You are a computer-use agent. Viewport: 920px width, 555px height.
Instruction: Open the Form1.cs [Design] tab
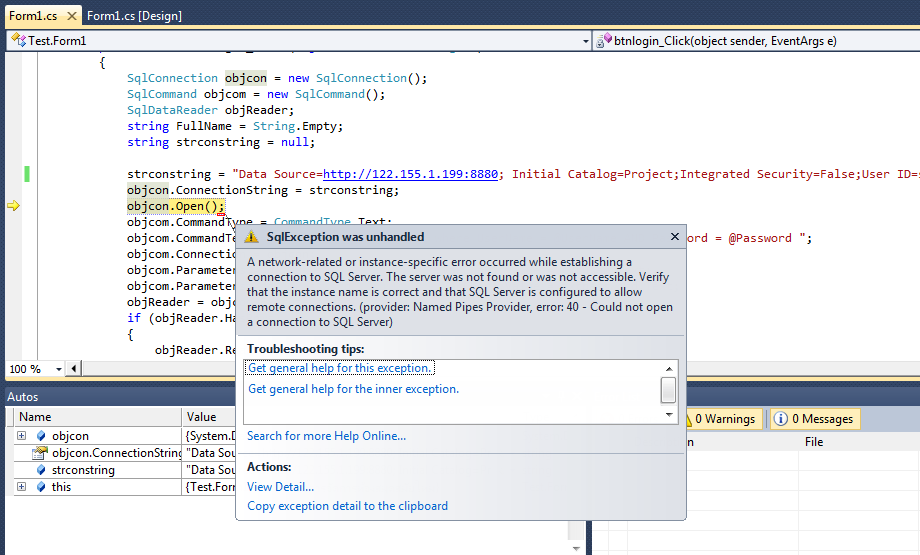[x=134, y=16]
